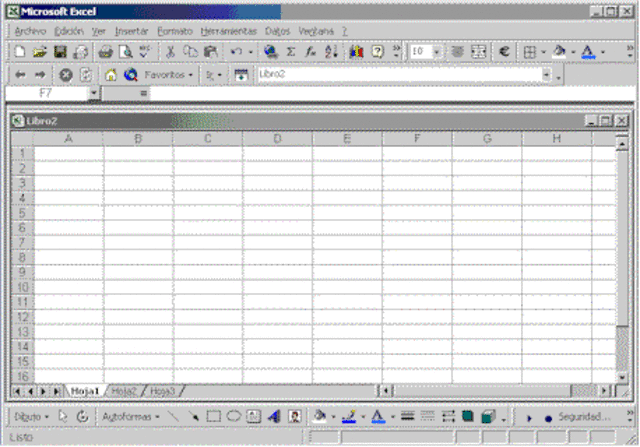Image resolution: width=640 pixels, height=447 pixels.
Task: Run the spelling check icon
Action: click(x=145, y=52)
